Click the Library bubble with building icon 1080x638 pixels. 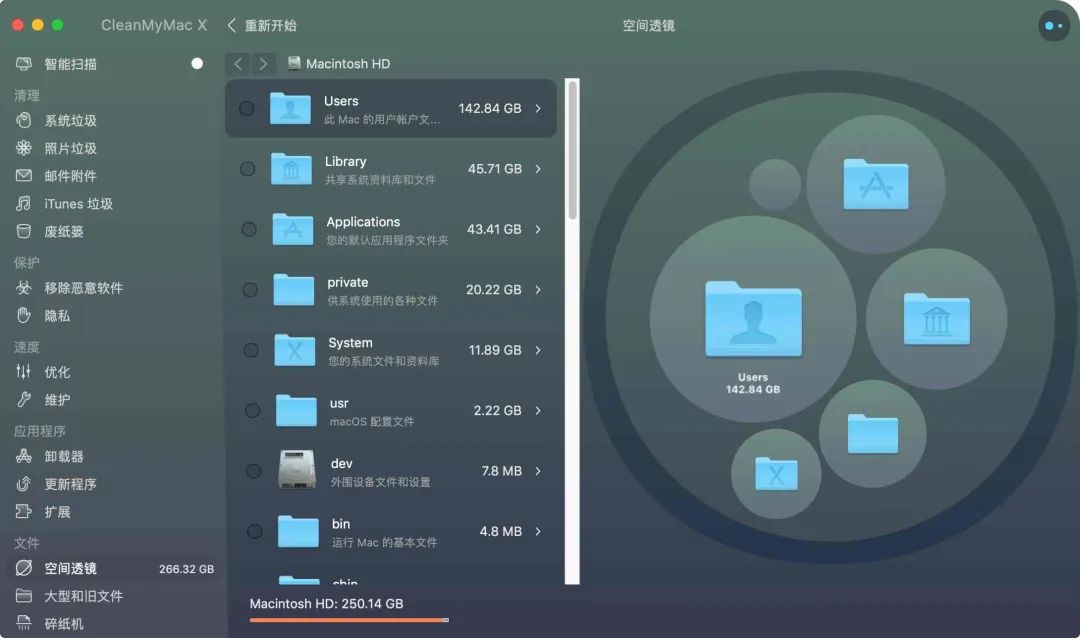(936, 318)
